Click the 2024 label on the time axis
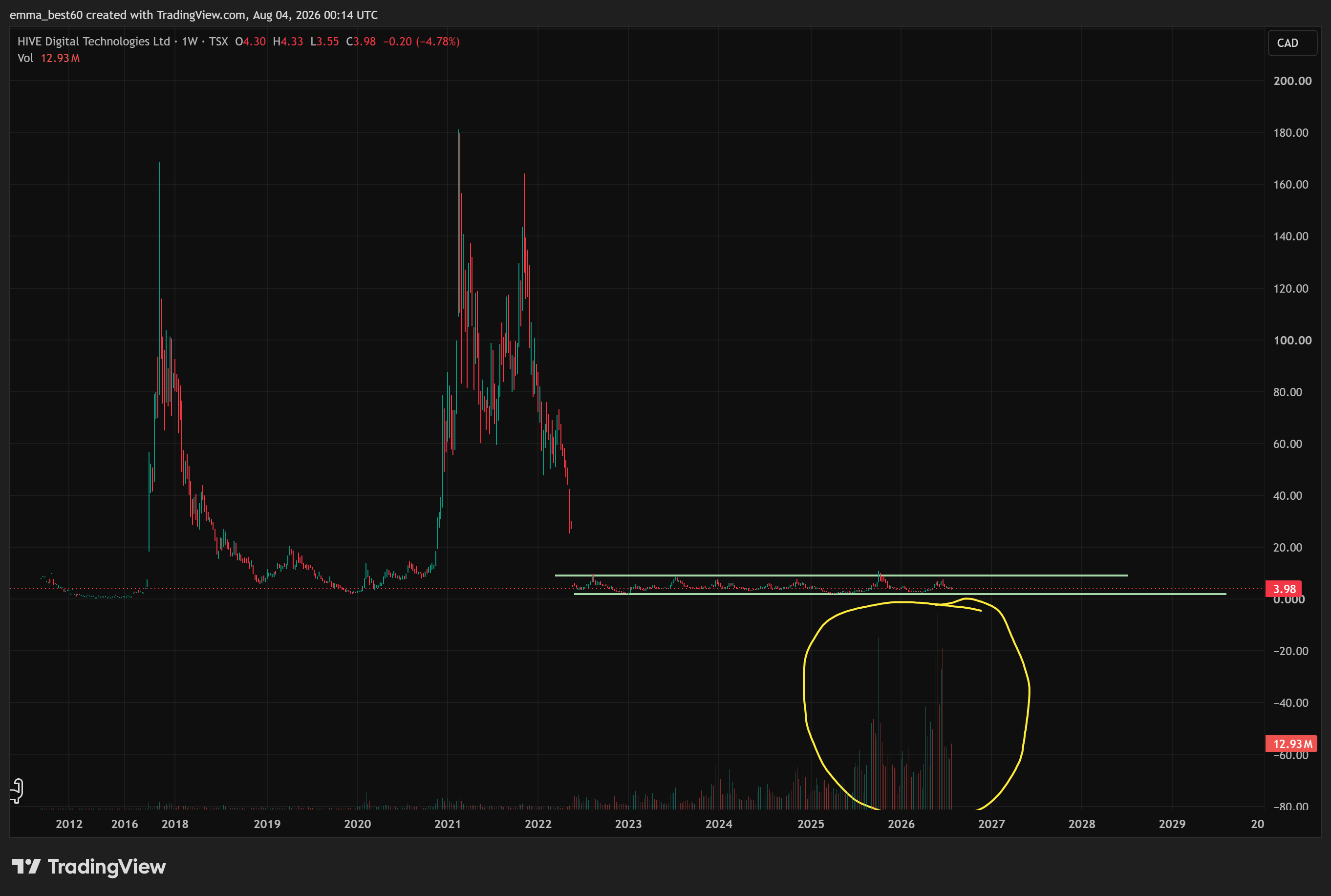The width and height of the screenshot is (1331, 896). [x=718, y=823]
